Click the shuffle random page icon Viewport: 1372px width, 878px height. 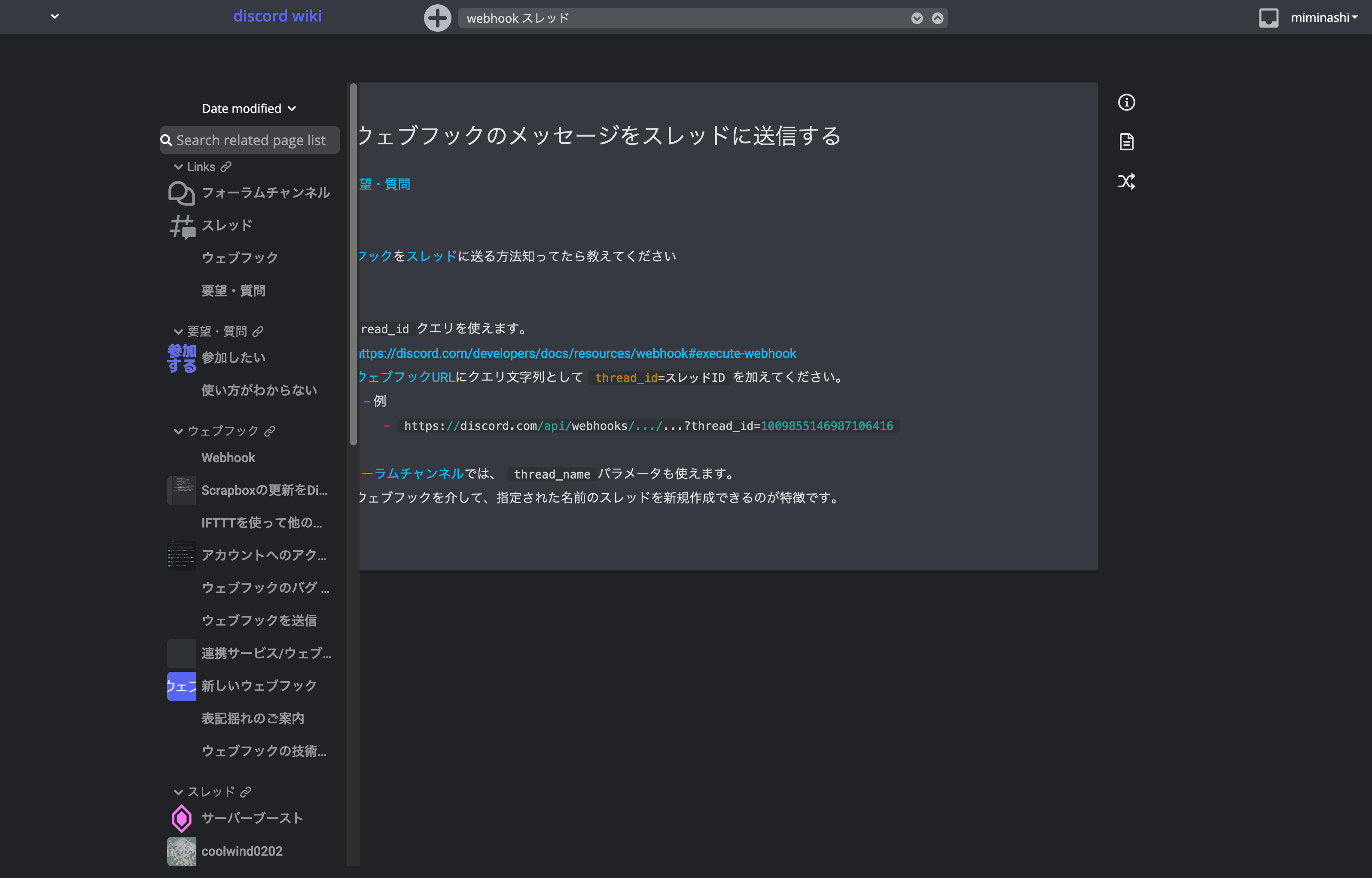pyautogui.click(x=1126, y=181)
